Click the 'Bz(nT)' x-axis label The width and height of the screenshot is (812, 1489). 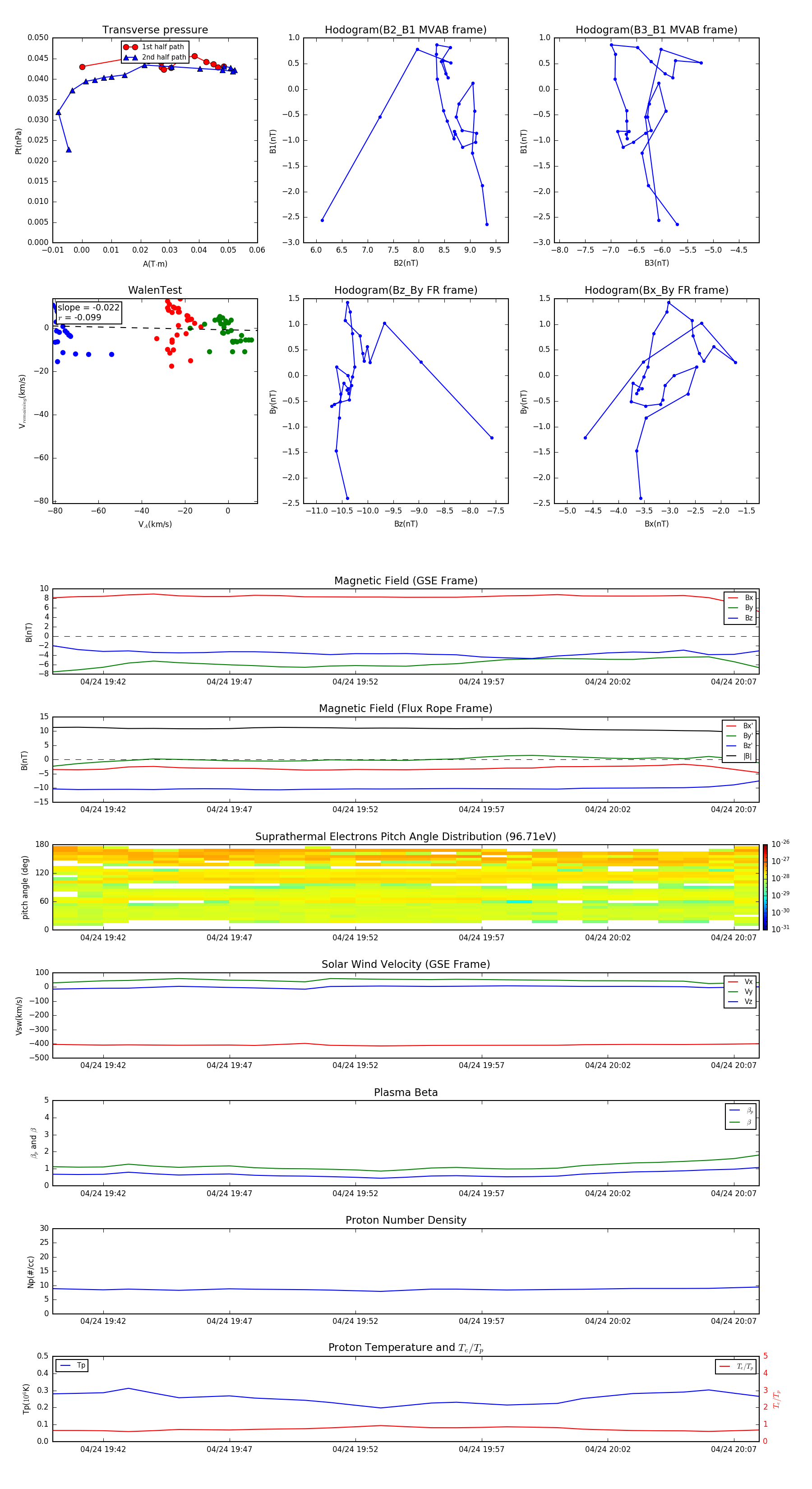[x=406, y=524]
